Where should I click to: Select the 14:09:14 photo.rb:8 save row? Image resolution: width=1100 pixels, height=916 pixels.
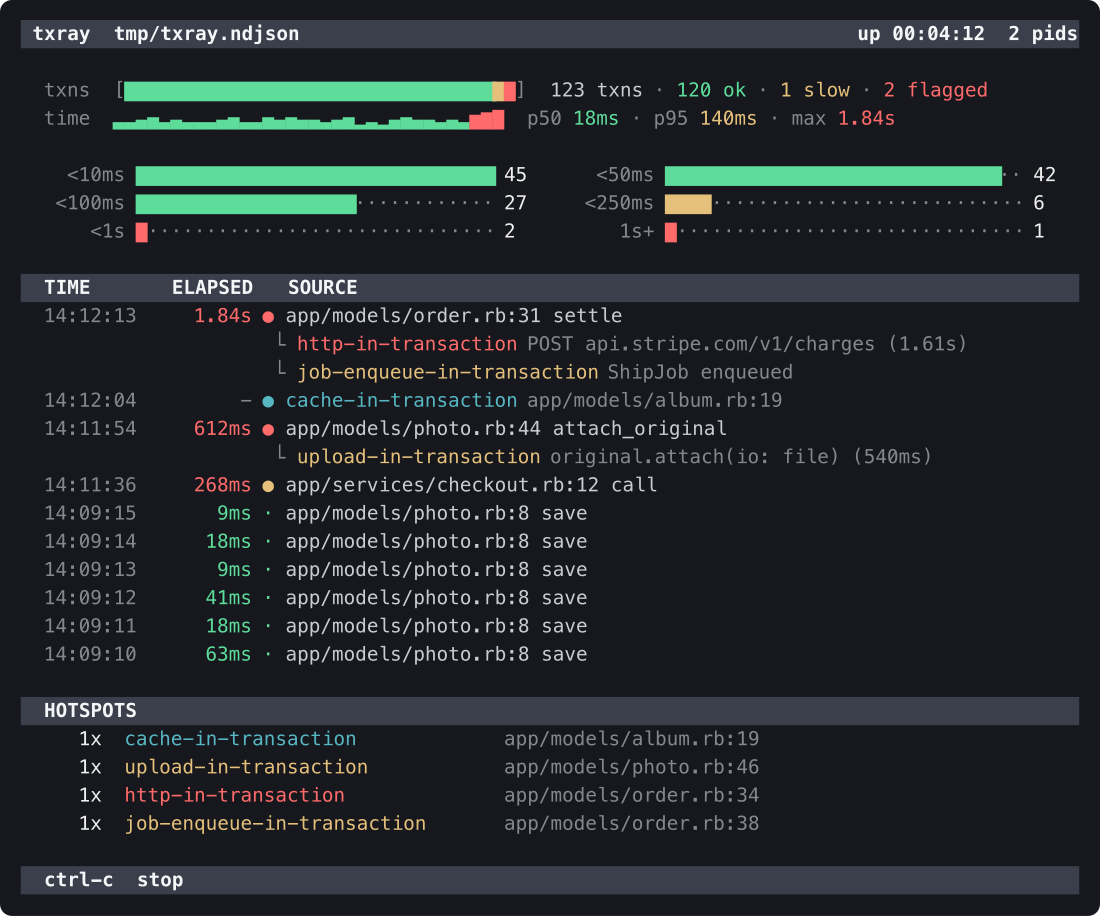(x=550, y=541)
